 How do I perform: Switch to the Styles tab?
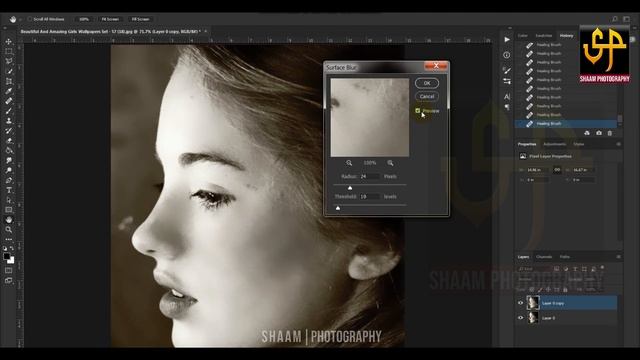click(x=579, y=144)
